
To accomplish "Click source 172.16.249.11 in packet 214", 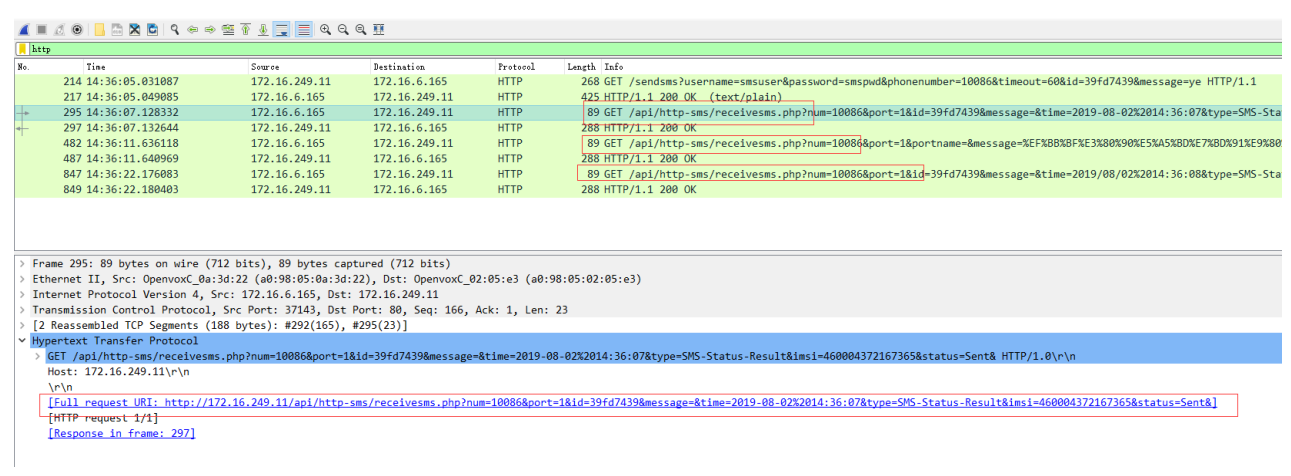I will click(x=288, y=81).
